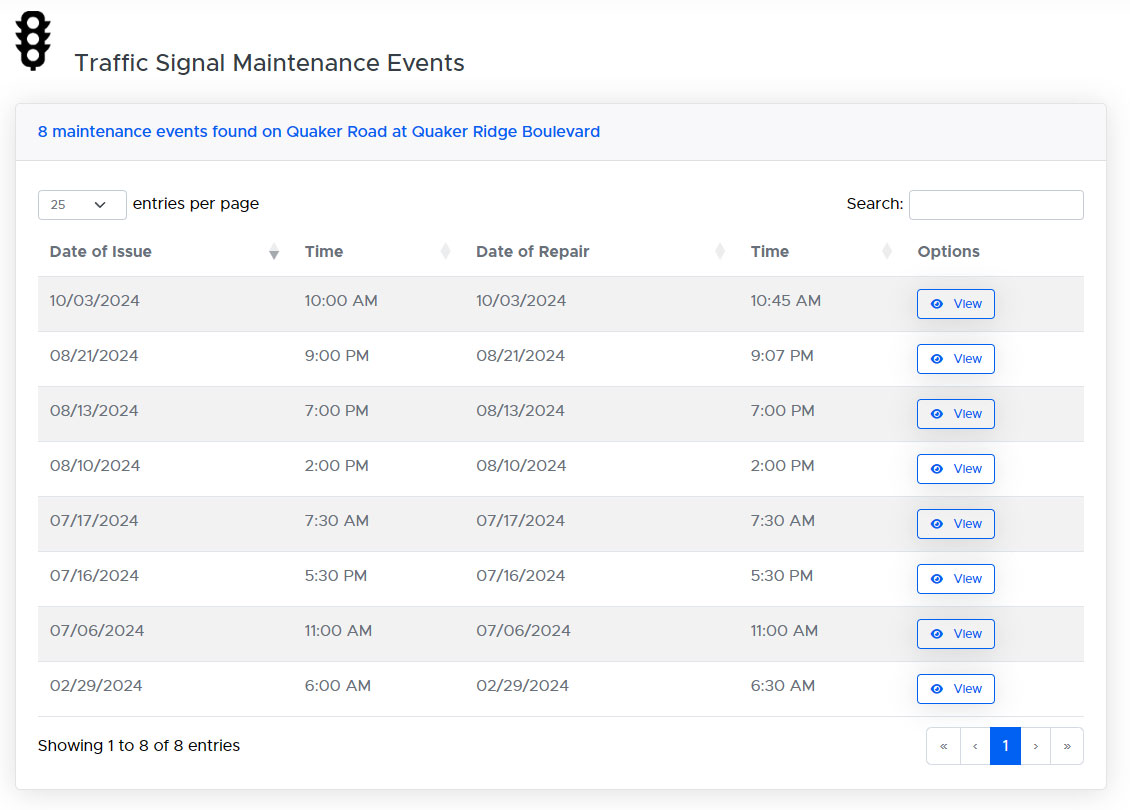The width and height of the screenshot is (1130, 810).
Task: View the 08/21/2024 maintenance event
Action: (x=955, y=359)
